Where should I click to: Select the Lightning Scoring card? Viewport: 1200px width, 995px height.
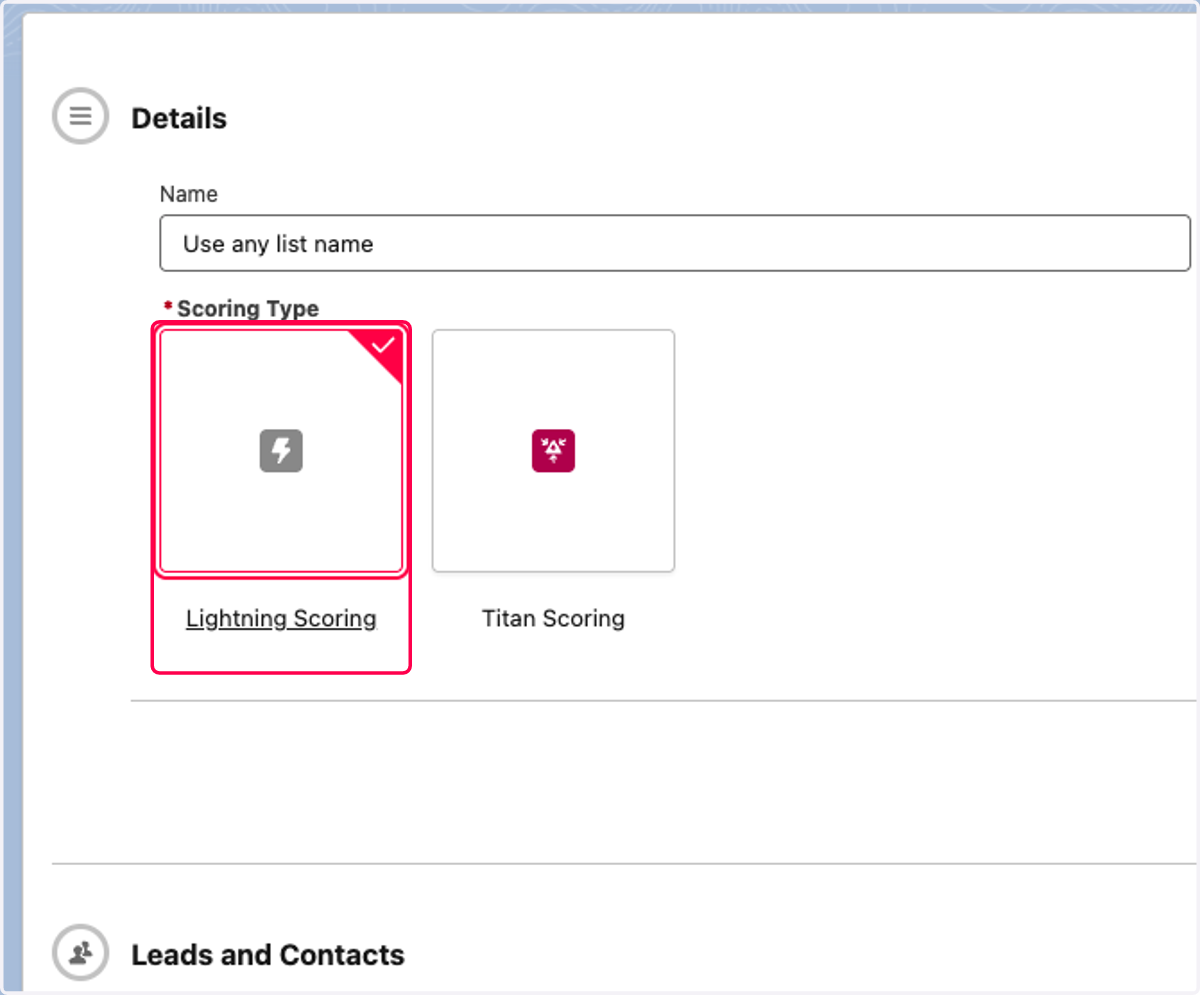click(x=281, y=451)
